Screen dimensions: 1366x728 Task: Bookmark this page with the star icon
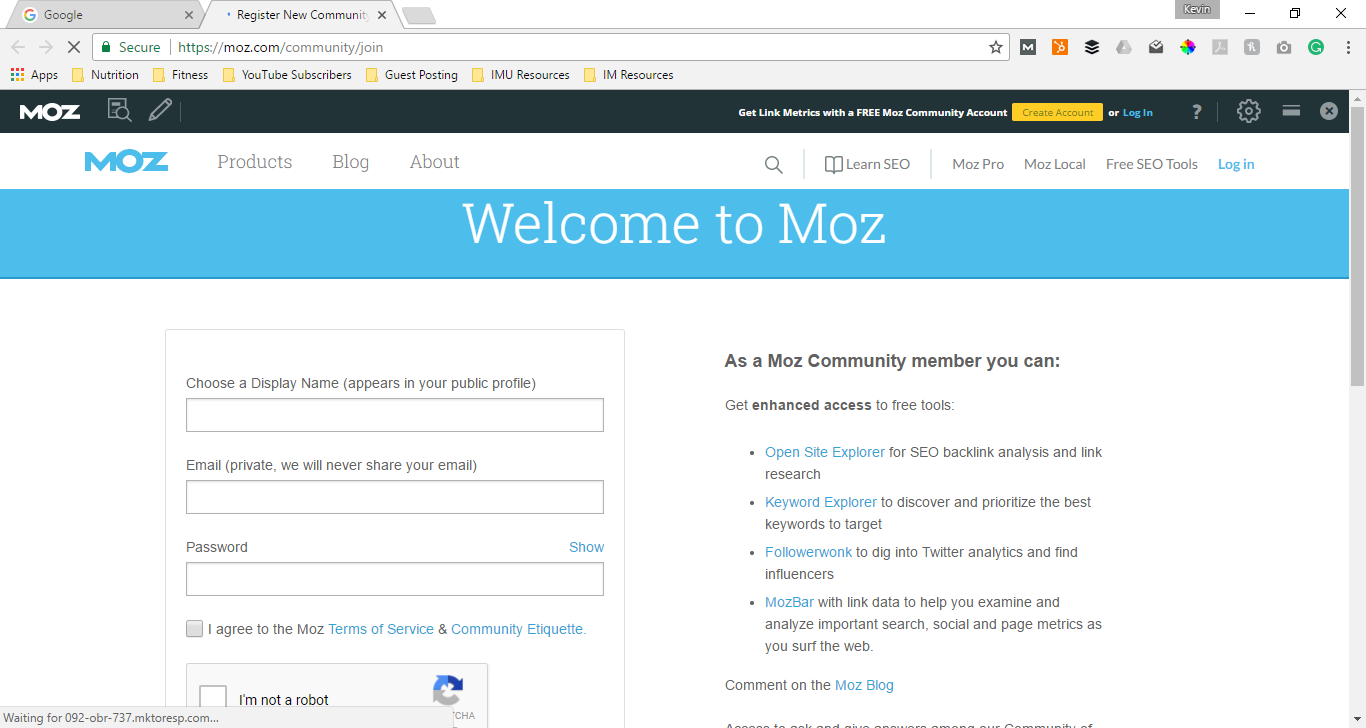tap(995, 47)
